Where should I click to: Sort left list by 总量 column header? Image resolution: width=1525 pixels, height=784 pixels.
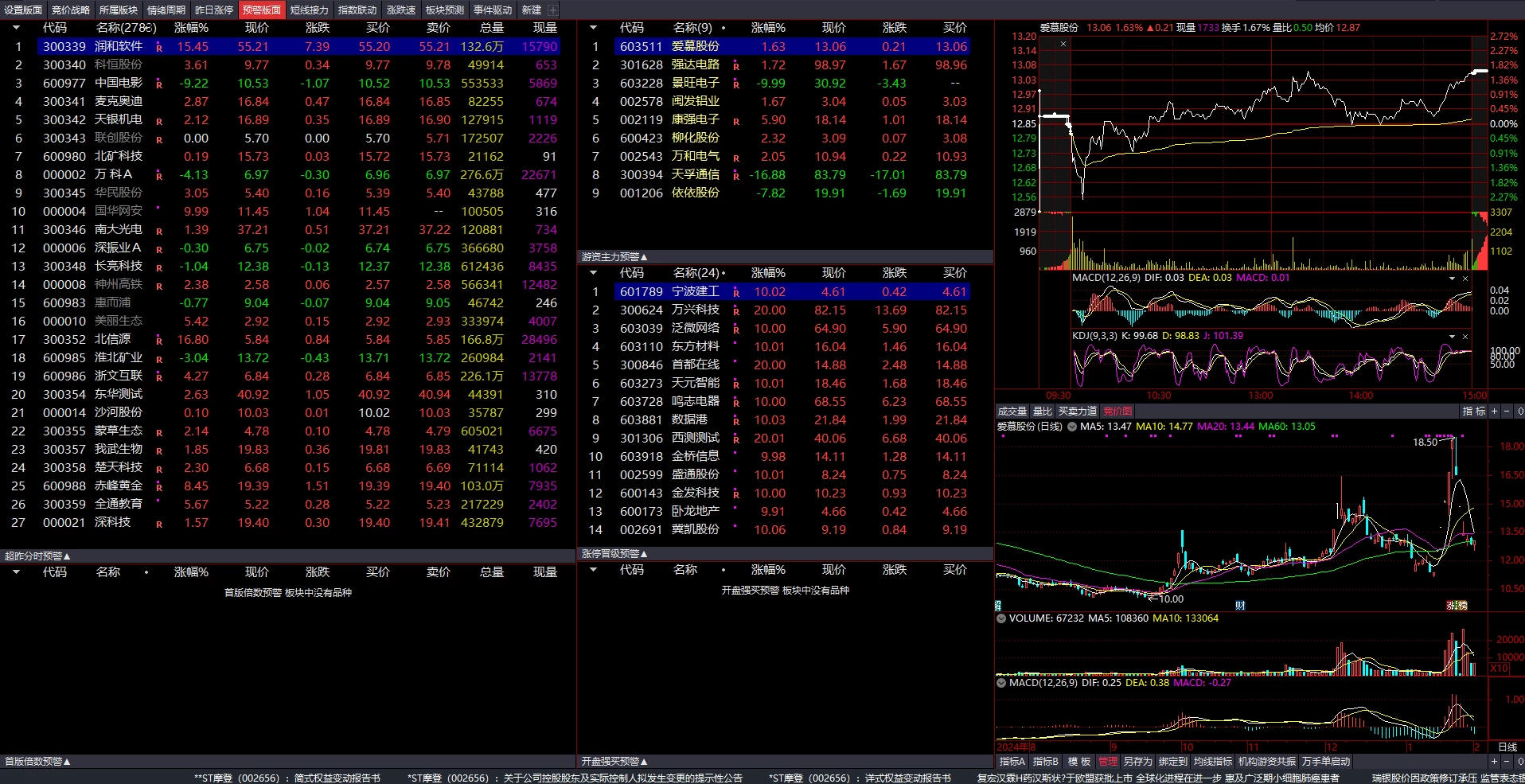491,28
